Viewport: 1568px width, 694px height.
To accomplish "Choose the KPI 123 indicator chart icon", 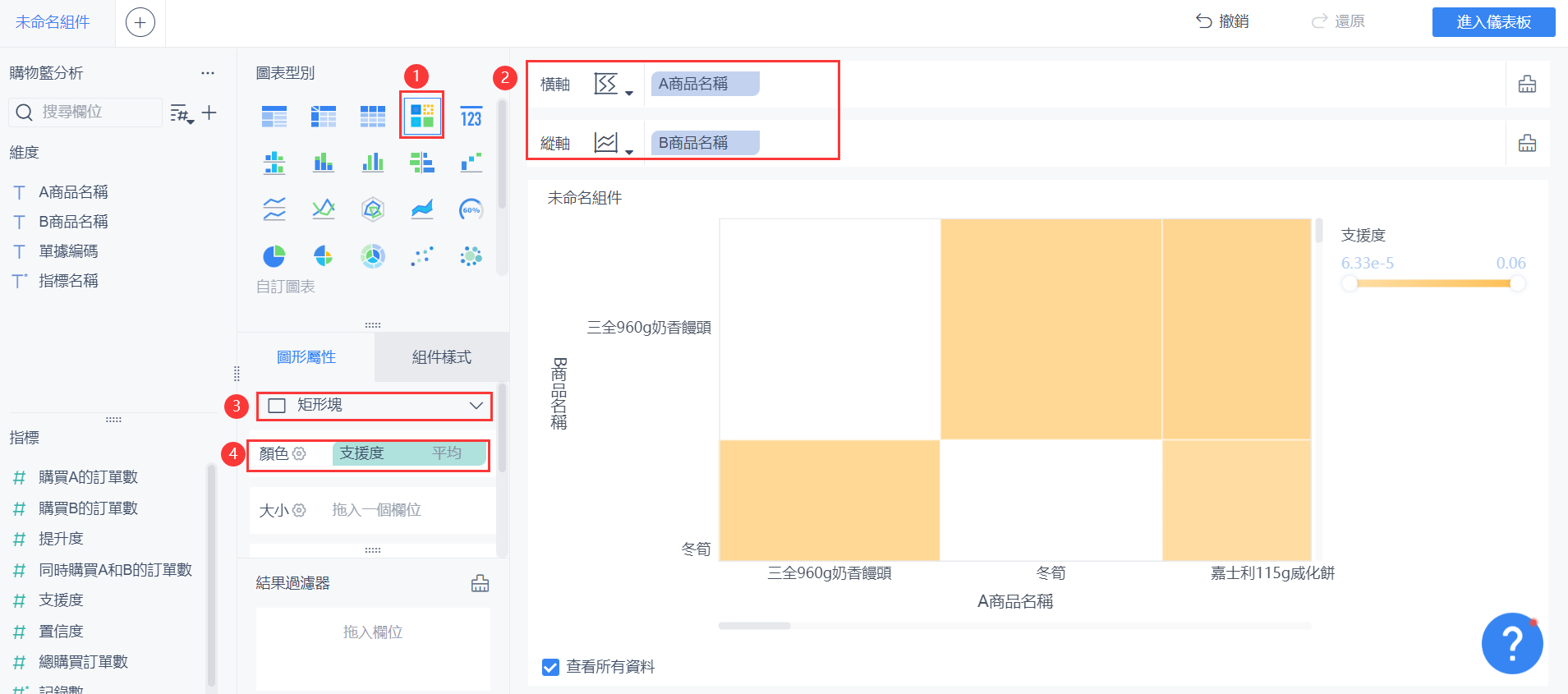I will click(471, 117).
